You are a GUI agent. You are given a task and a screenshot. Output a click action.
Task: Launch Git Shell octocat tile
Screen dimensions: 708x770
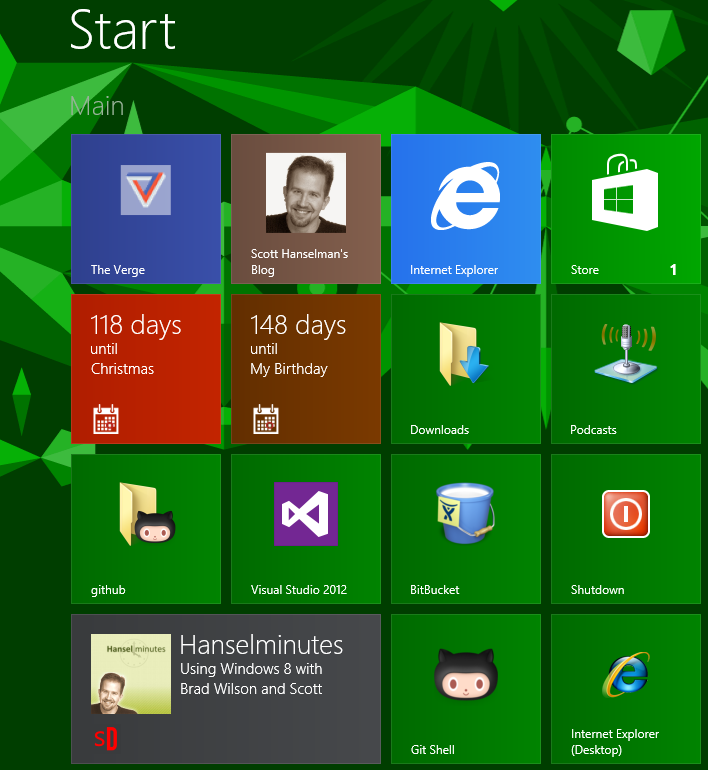pyautogui.click(x=466, y=688)
